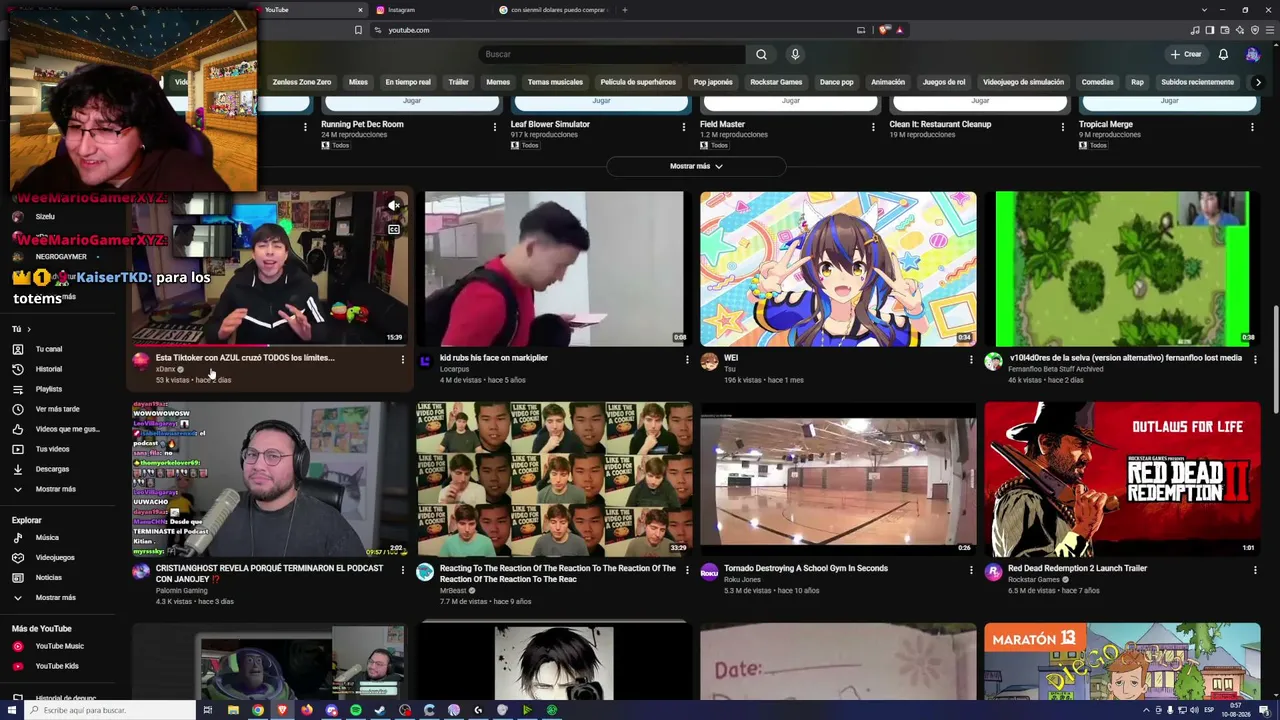Open the MrBeast channel avatar
This screenshot has width=1280, height=720.
click(x=425, y=572)
